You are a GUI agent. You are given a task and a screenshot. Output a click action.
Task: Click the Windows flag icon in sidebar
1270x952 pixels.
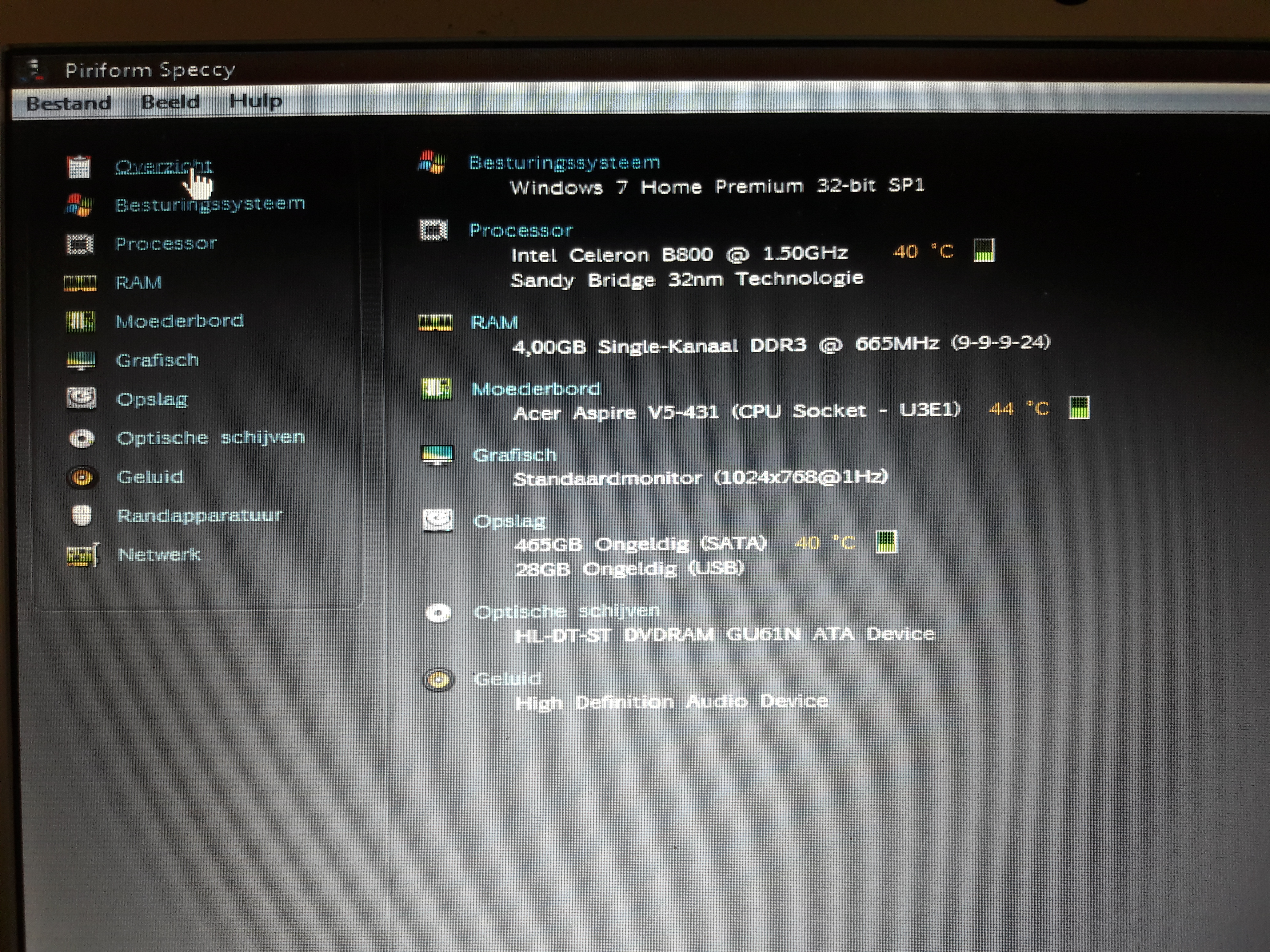(x=79, y=205)
